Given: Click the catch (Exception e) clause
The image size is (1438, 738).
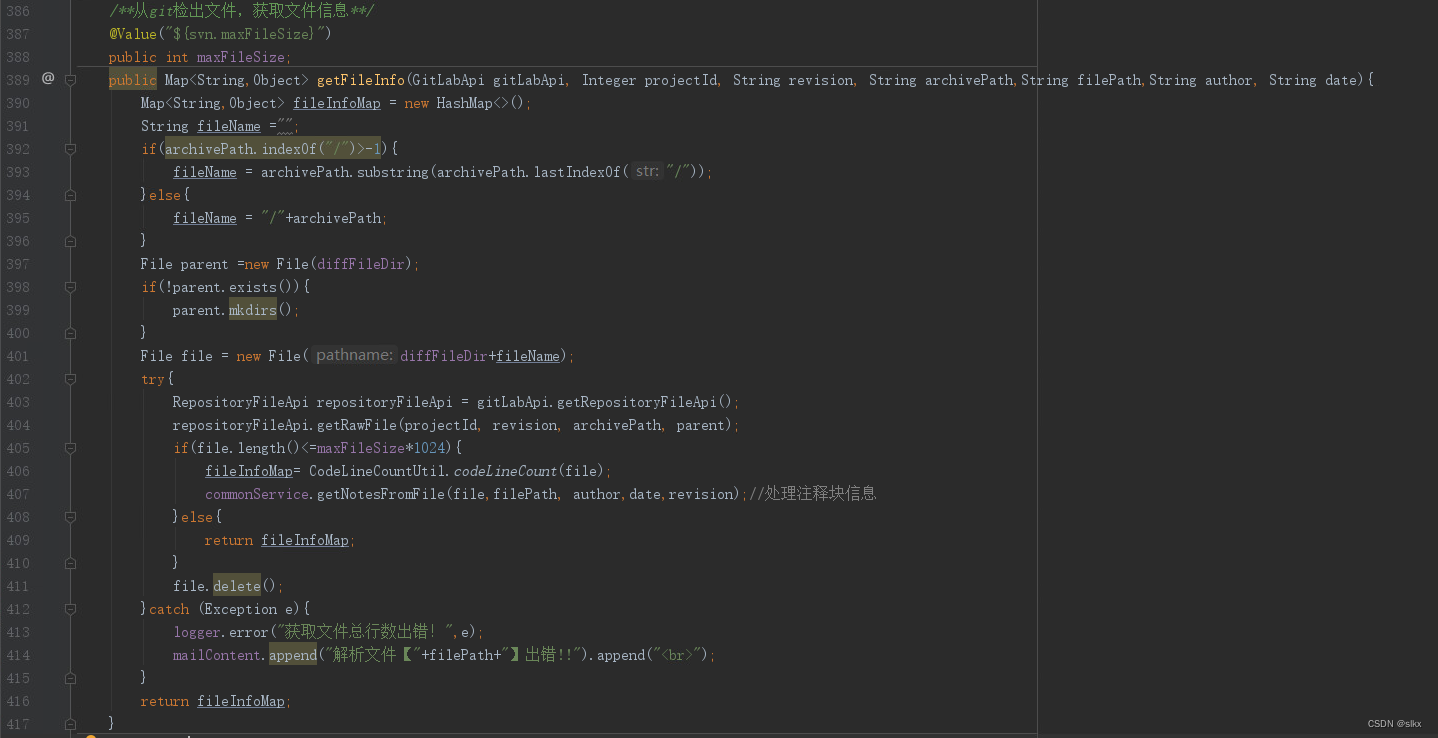Looking at the screenshot, I should pos(225,609).
